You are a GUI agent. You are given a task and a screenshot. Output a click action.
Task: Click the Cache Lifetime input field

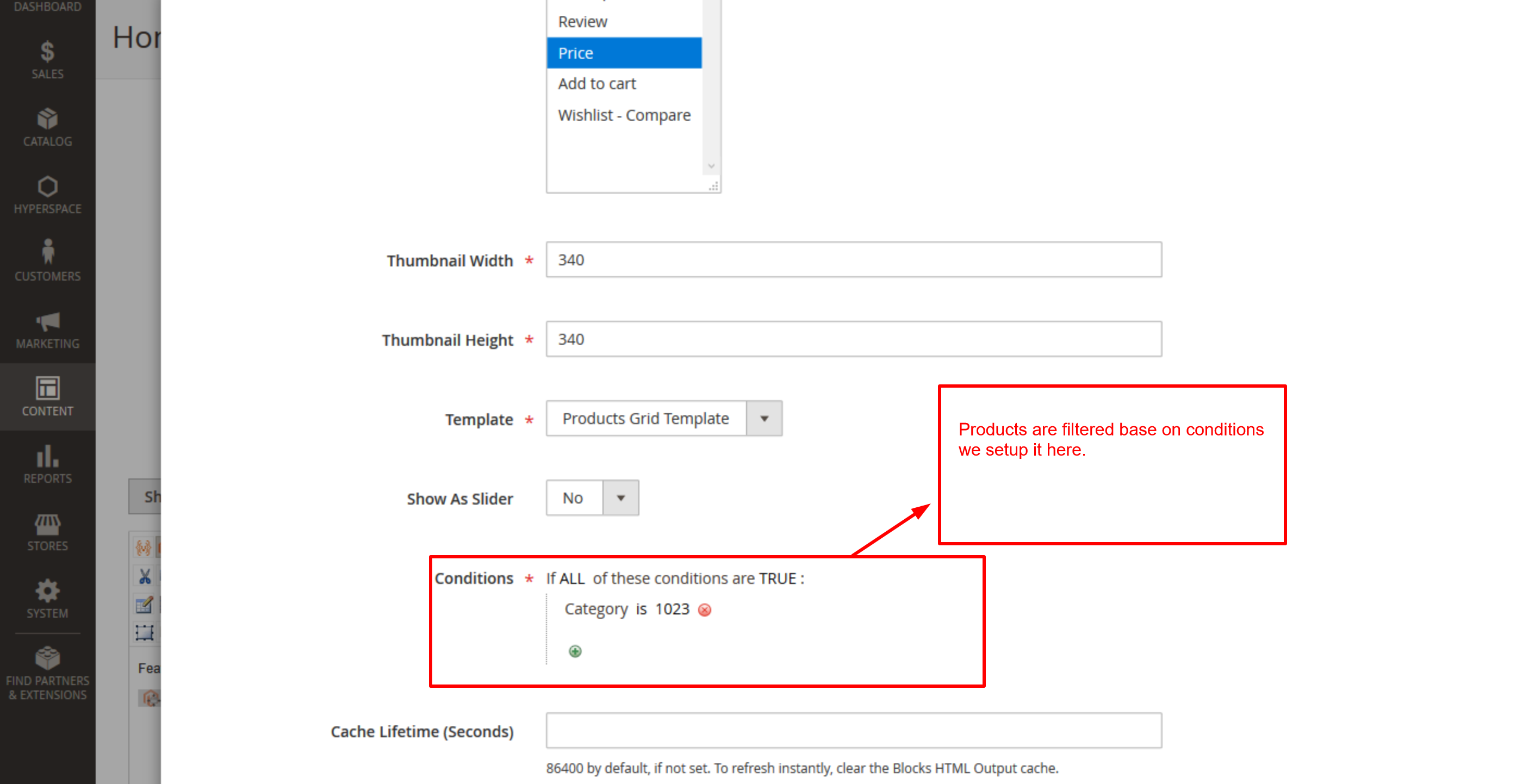point(853,731)
